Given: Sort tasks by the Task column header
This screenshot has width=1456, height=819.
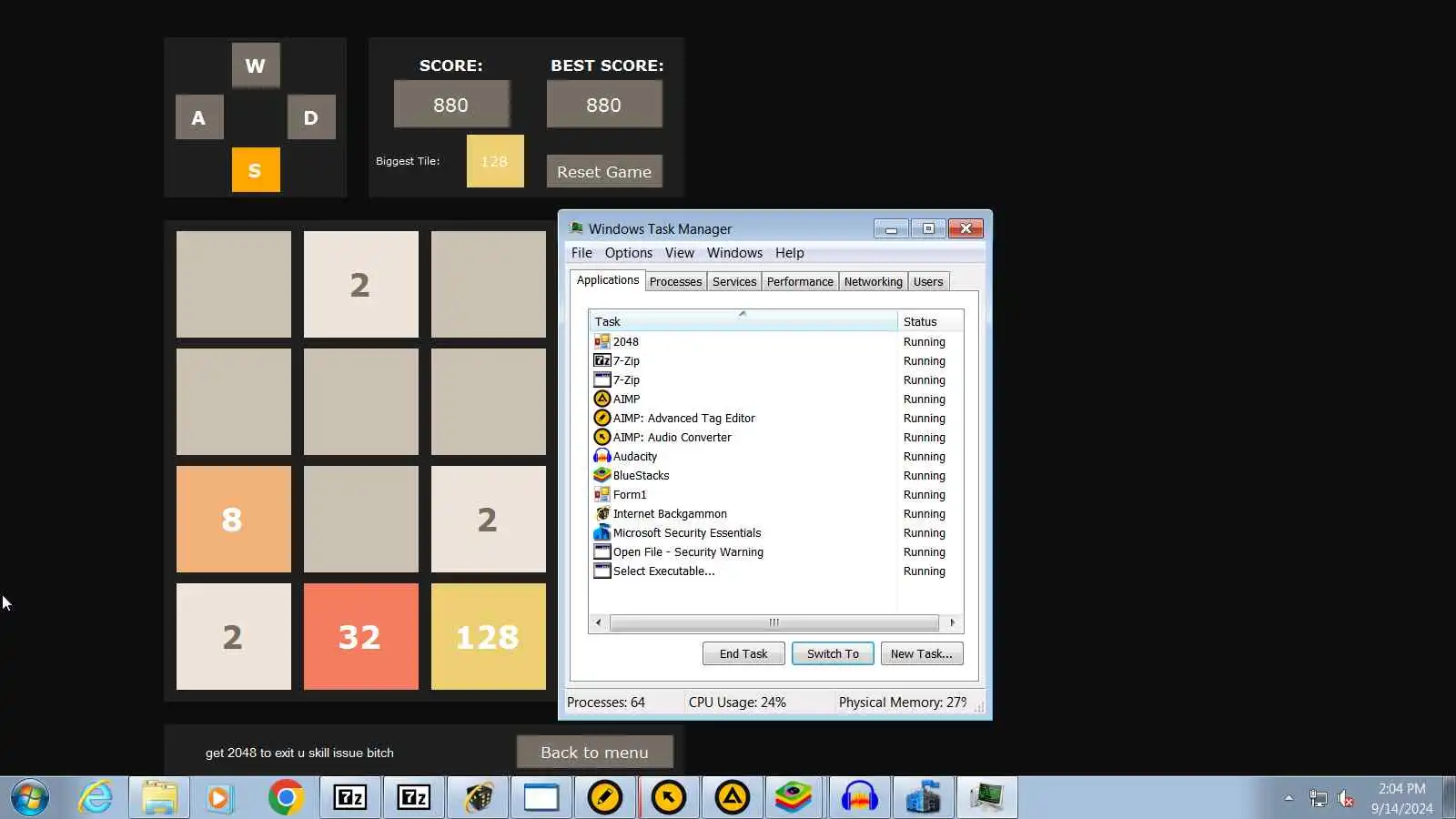Looking at the screenshot, I should pos(743,321).
